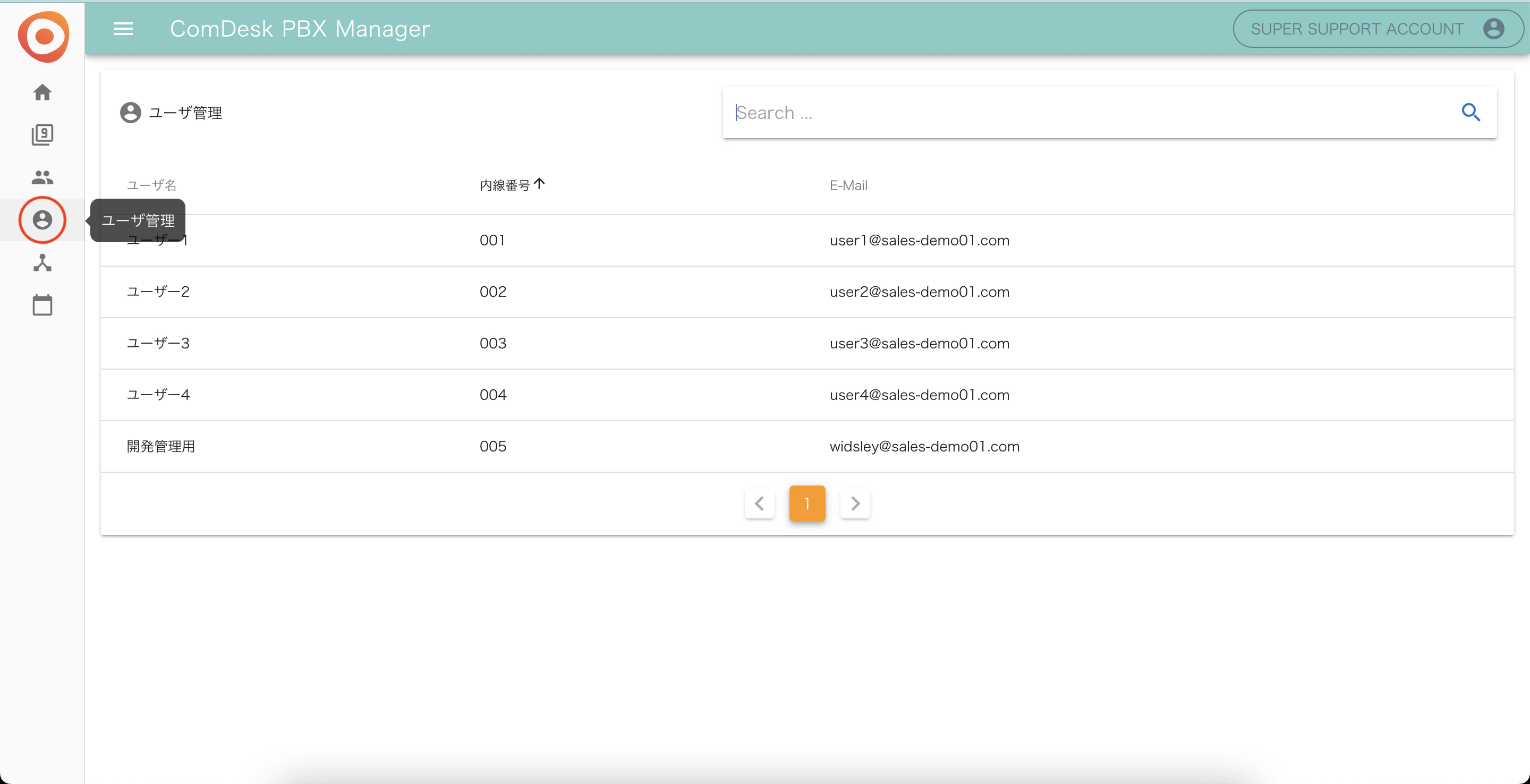Open the home icon in sidebar

coord(42,92)
